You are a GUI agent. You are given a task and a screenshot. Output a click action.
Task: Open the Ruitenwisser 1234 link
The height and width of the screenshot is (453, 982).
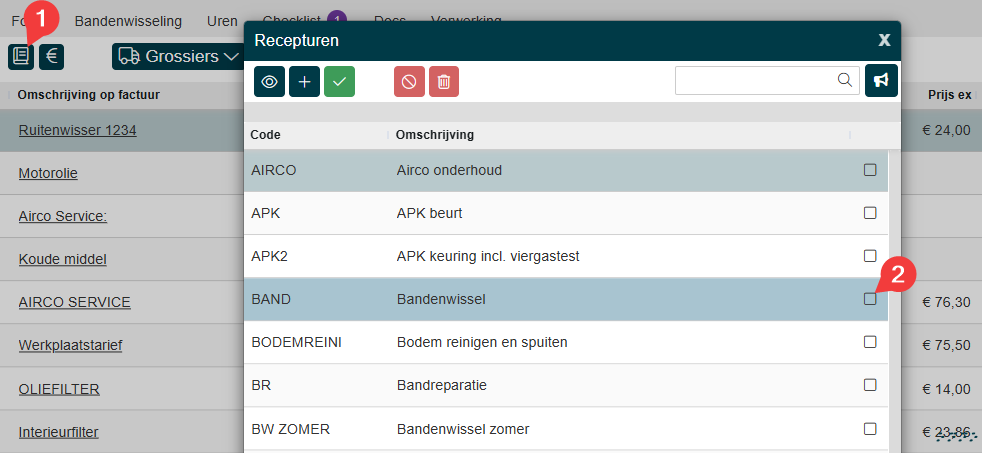click(x=77, y=130)
